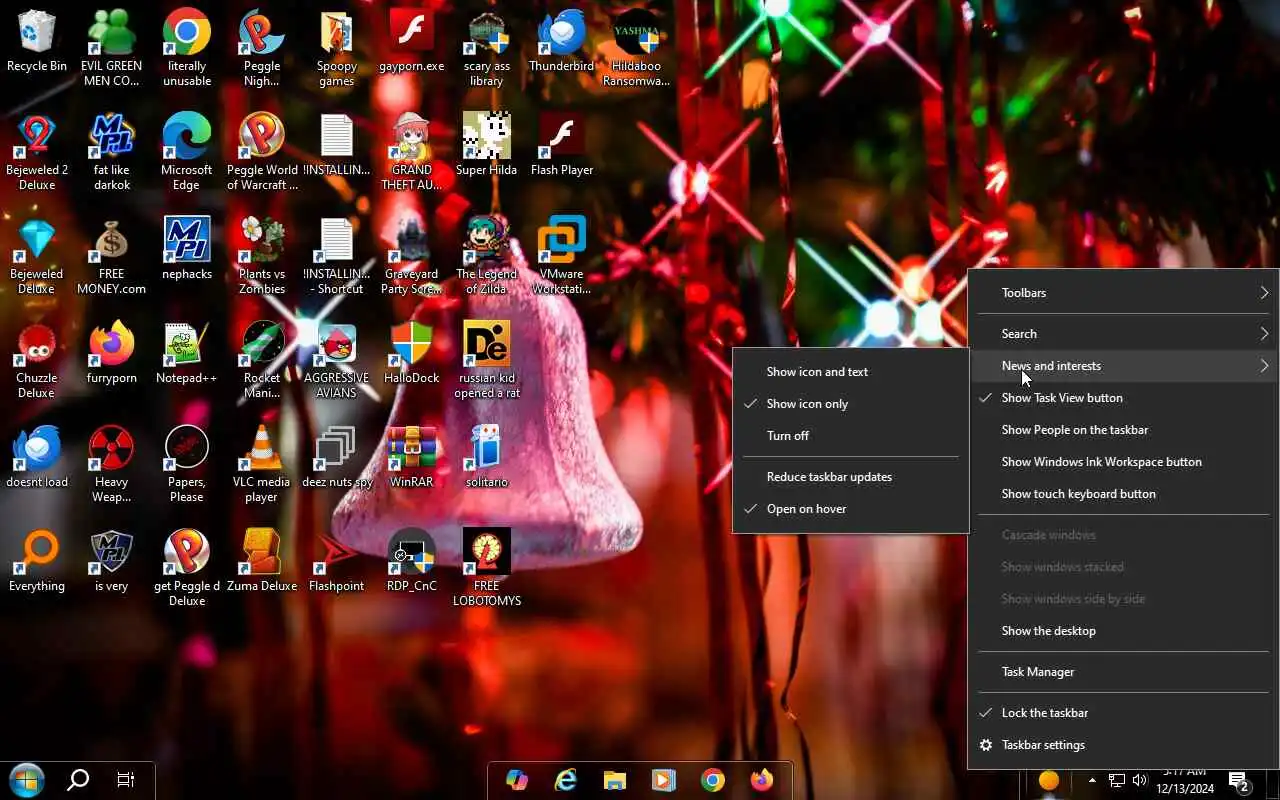Launch Chrome from the taskbar
Image resolution: width=1280 pixels, height=800 pixels.
(x=713, y=780)
